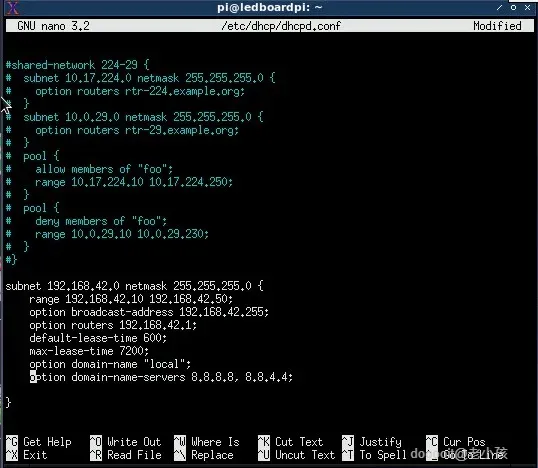Click the ^J Justify shortcut

[x=372, y=442]
